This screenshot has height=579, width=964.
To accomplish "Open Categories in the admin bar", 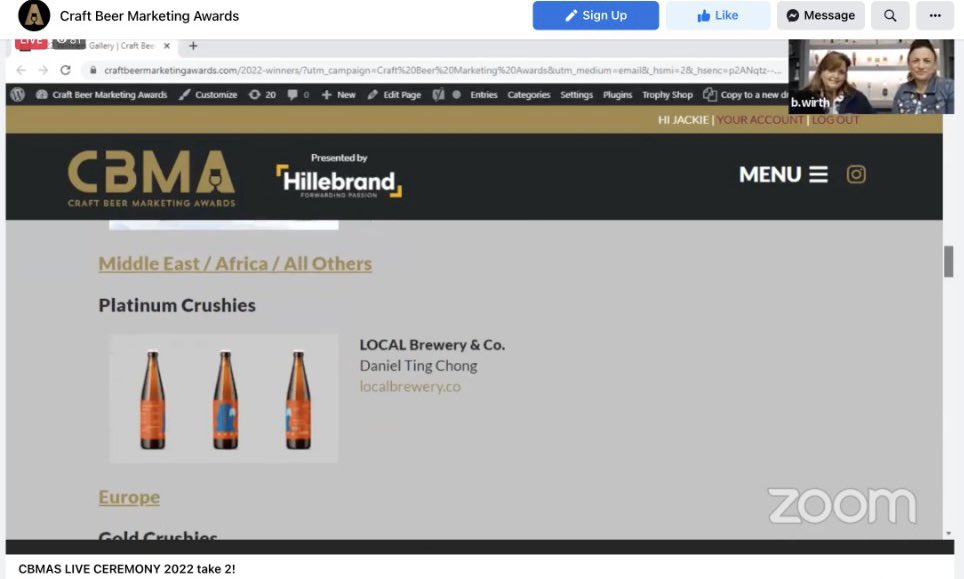I will (x=529, y=95).
